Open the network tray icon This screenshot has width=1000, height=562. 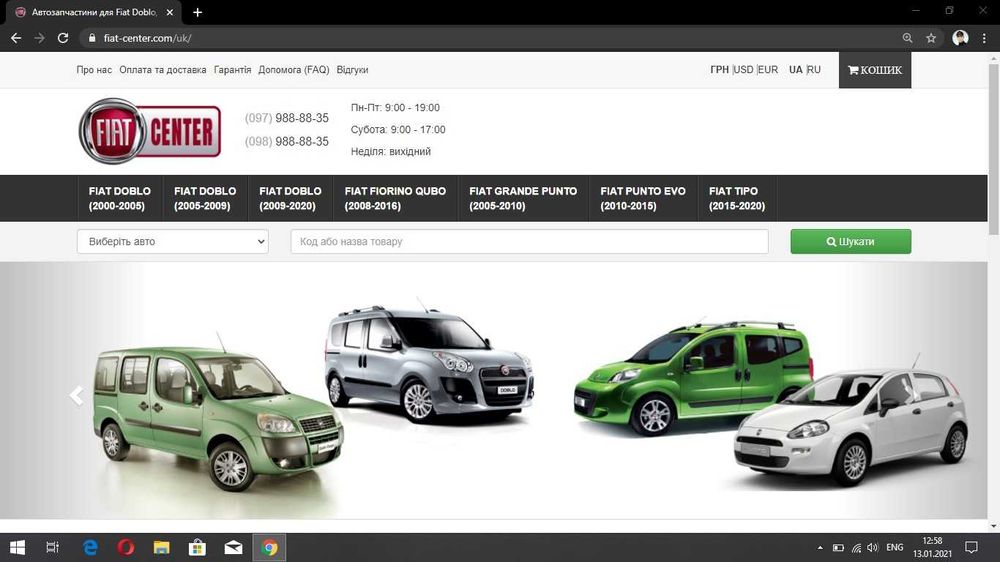856,547
